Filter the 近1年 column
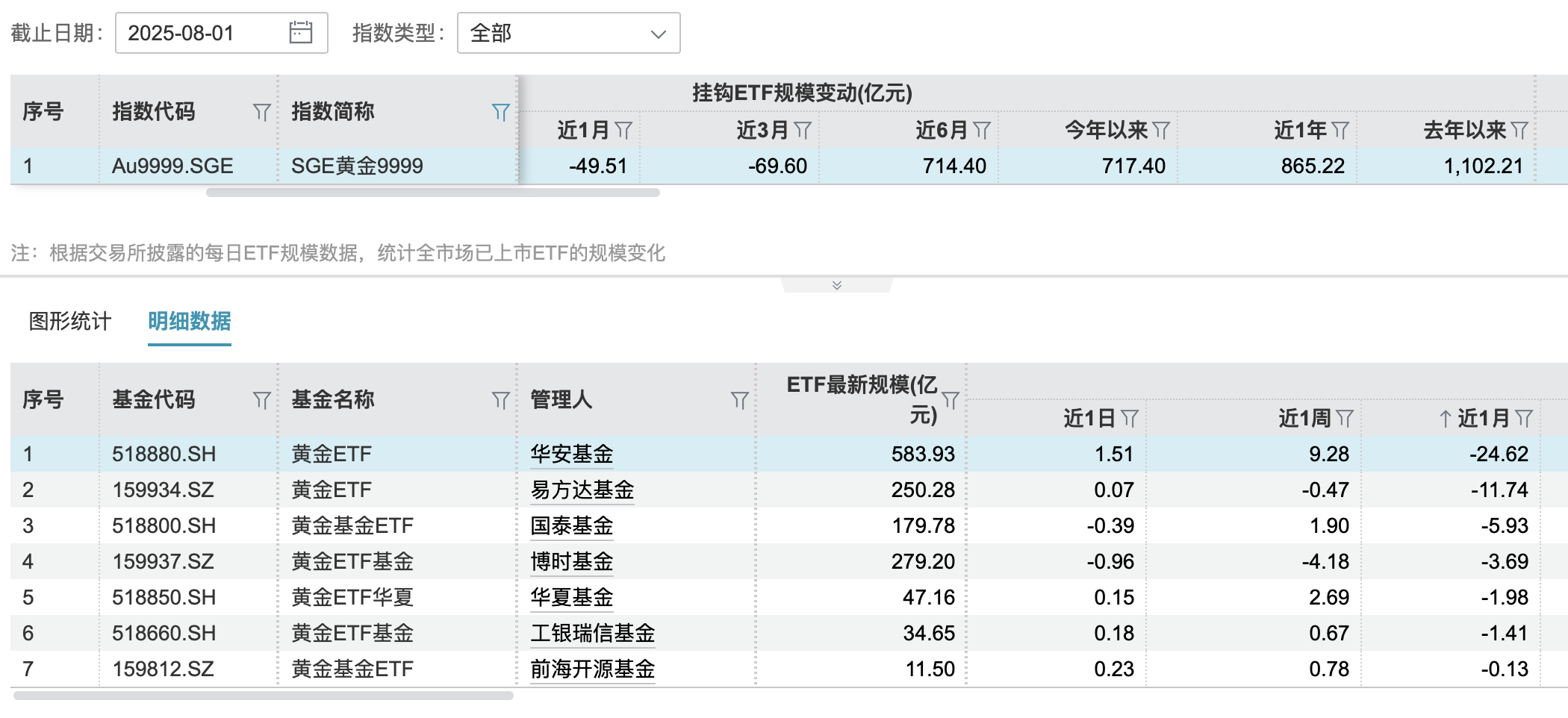This screenshot has height=718, width=1568. tap(1340, 131)
